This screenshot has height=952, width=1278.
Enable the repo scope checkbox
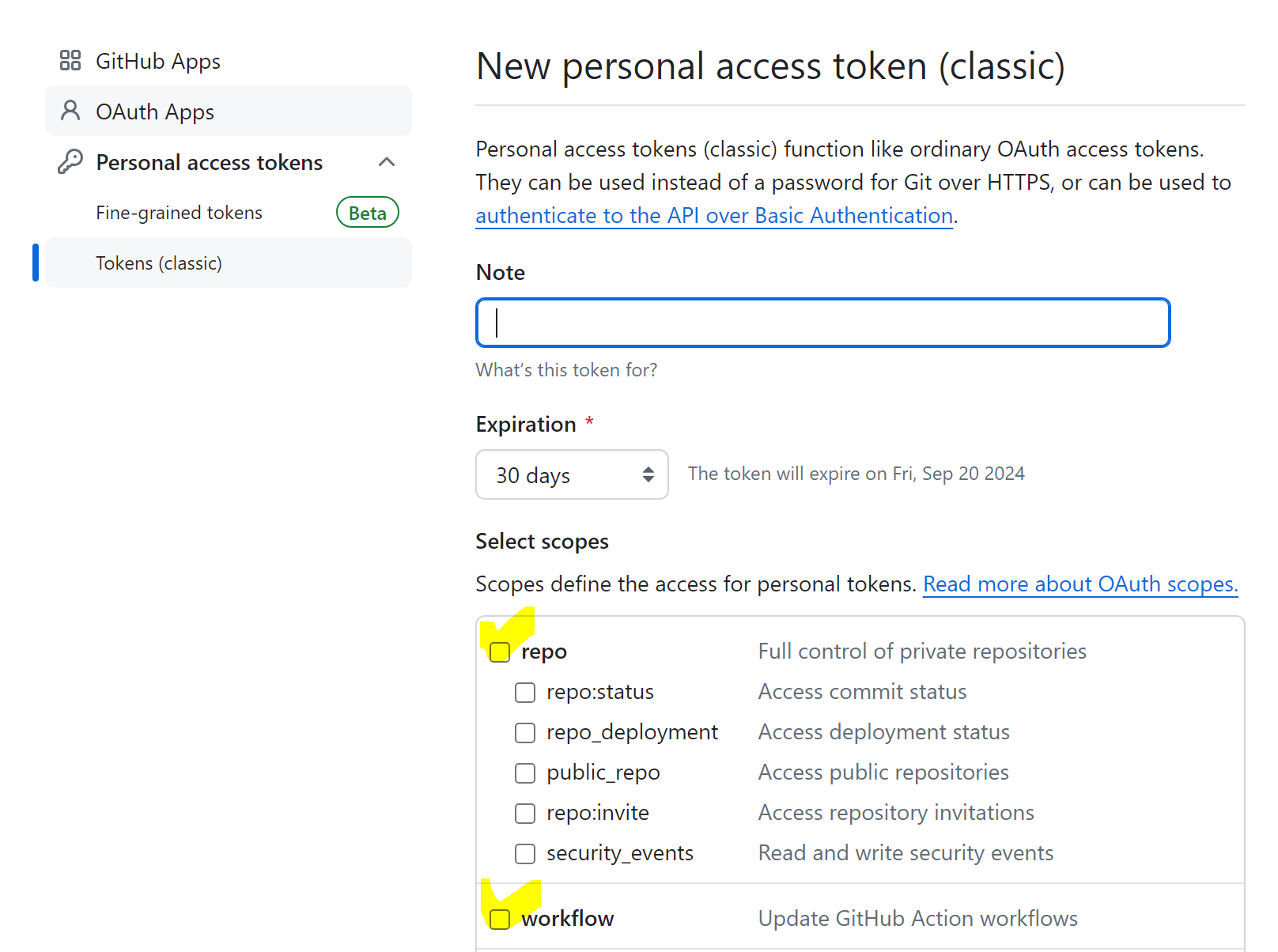coord(500,652)
